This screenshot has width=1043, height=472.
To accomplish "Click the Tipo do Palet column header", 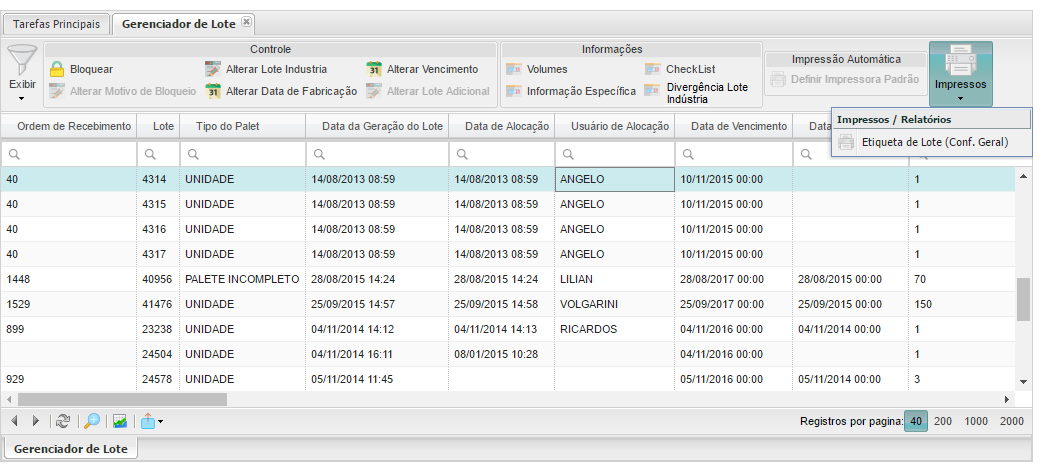I will [x=243, y=126].
